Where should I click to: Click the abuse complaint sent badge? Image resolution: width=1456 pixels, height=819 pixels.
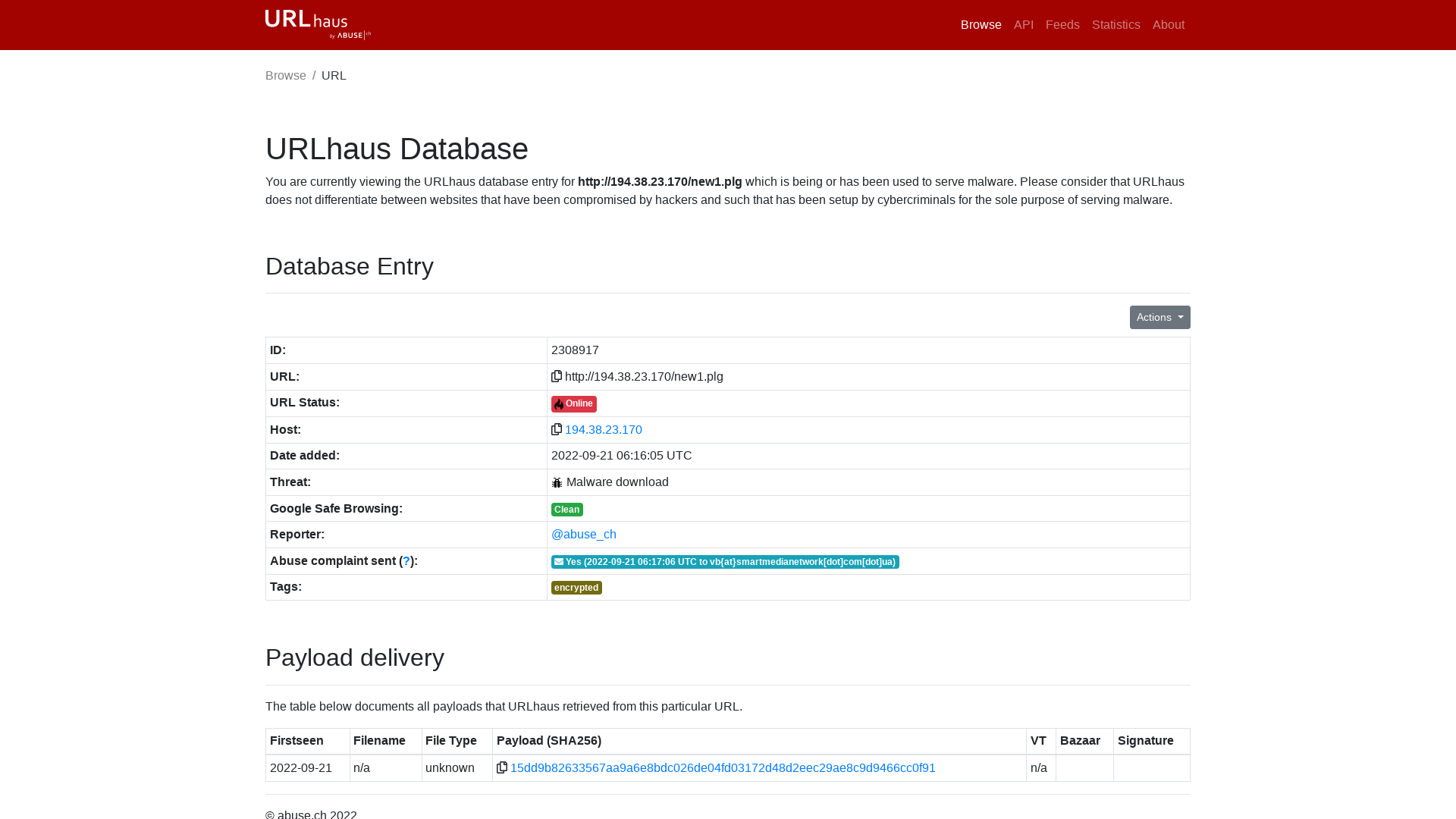725,561
